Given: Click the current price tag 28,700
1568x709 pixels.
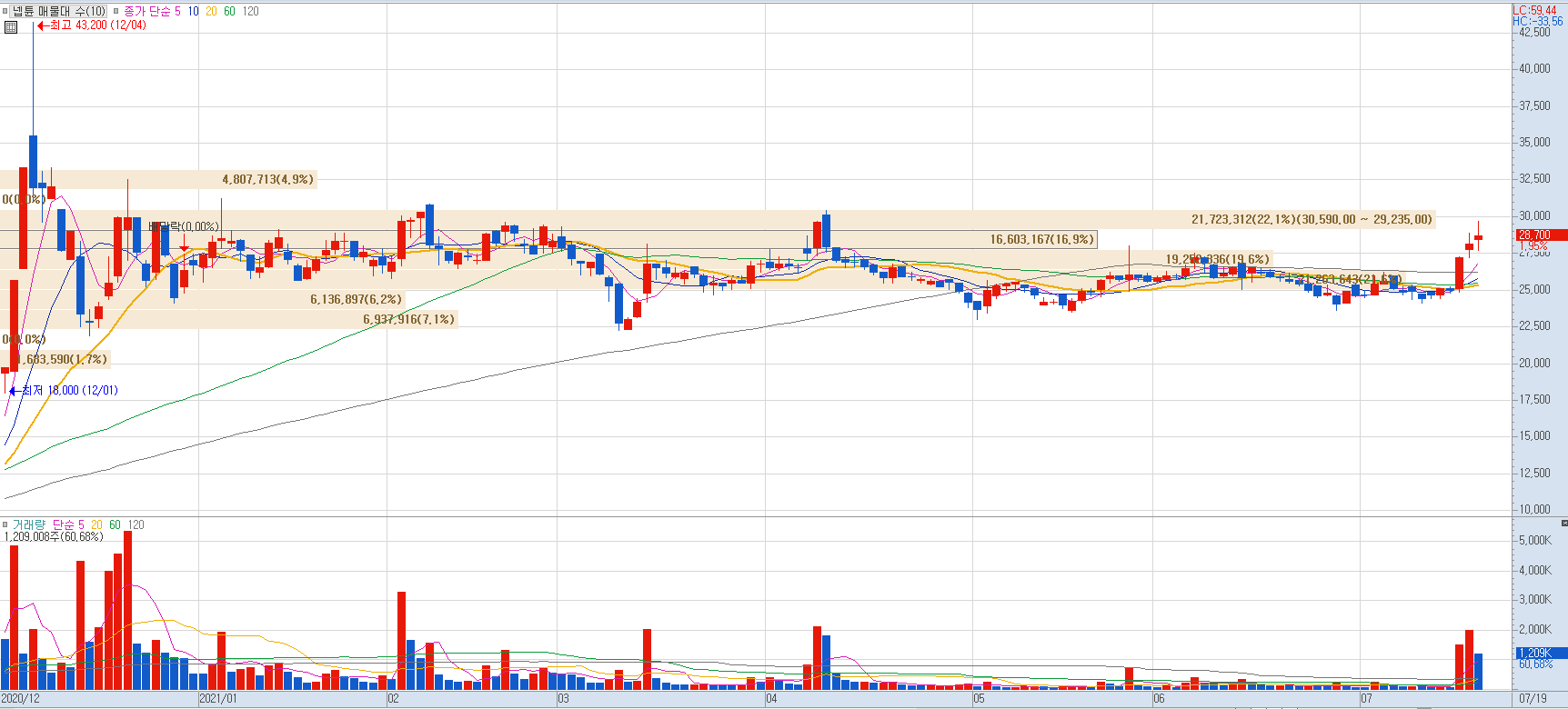Looking at the screenshot, I should pyautogui.click(x=1541, y=235).
